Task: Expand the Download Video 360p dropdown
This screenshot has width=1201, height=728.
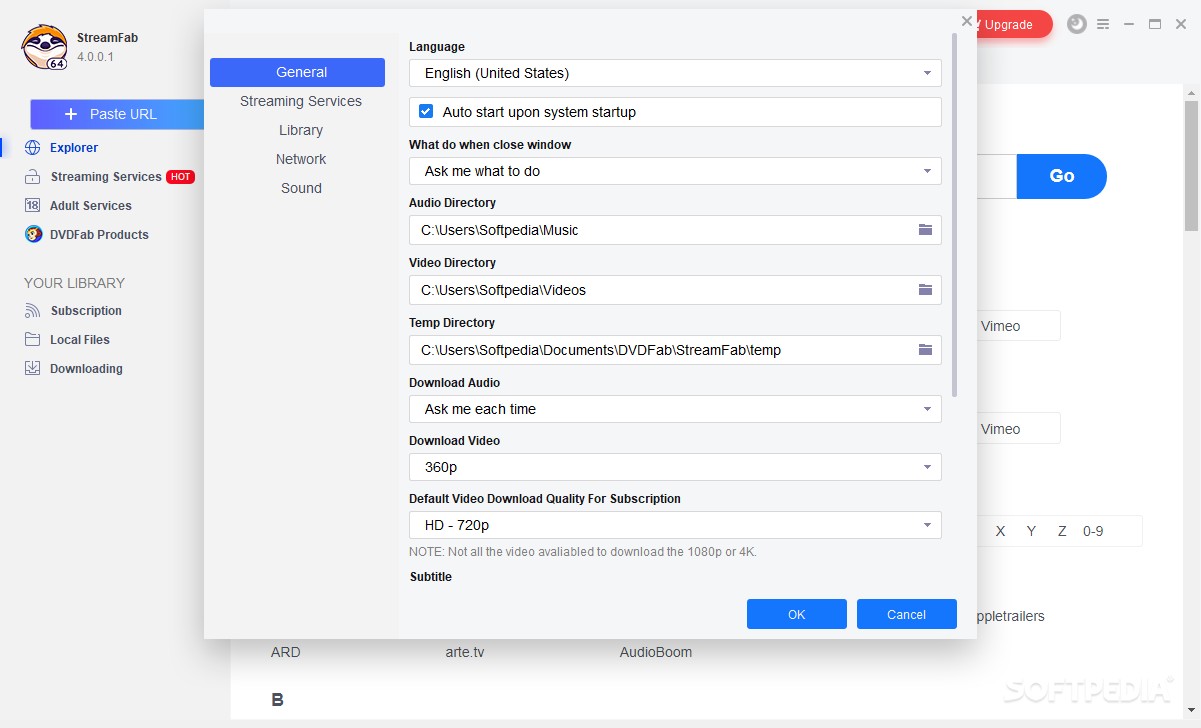Action: [x=675, y=467]
